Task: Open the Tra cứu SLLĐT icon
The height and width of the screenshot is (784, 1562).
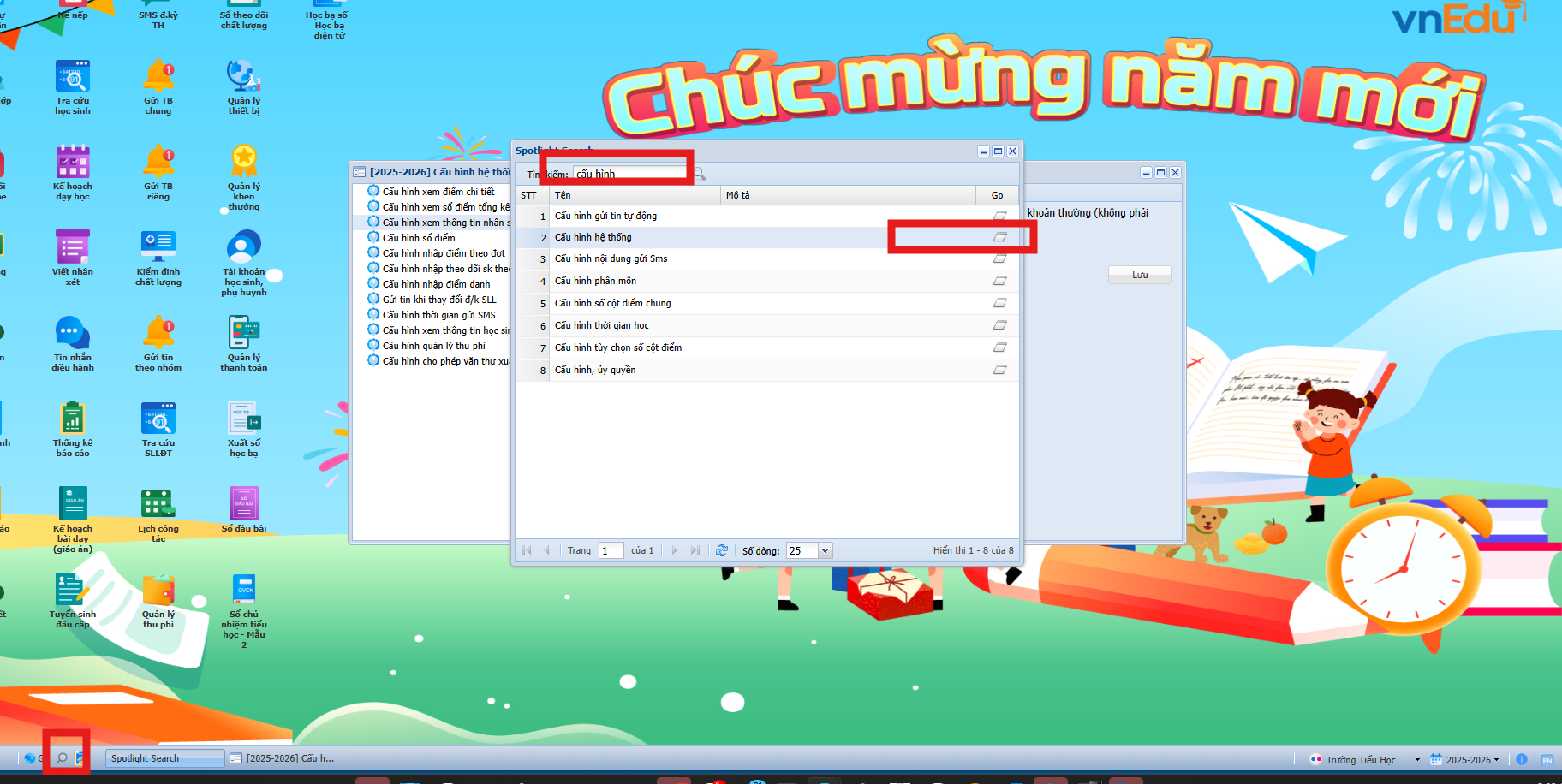Action: click(x=158, y=430)
